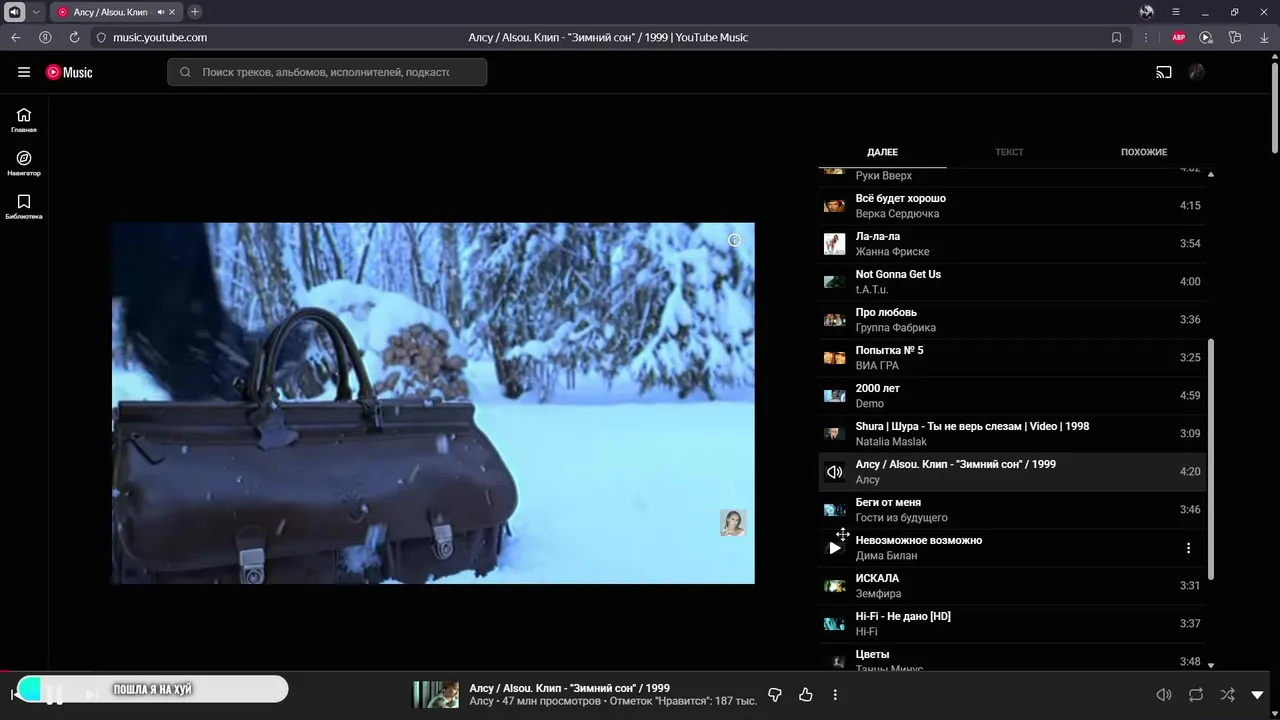Click Земфира thumbnail in queue
The width and height of the screenshot is (1280, 720).
[x=834, y=586]
